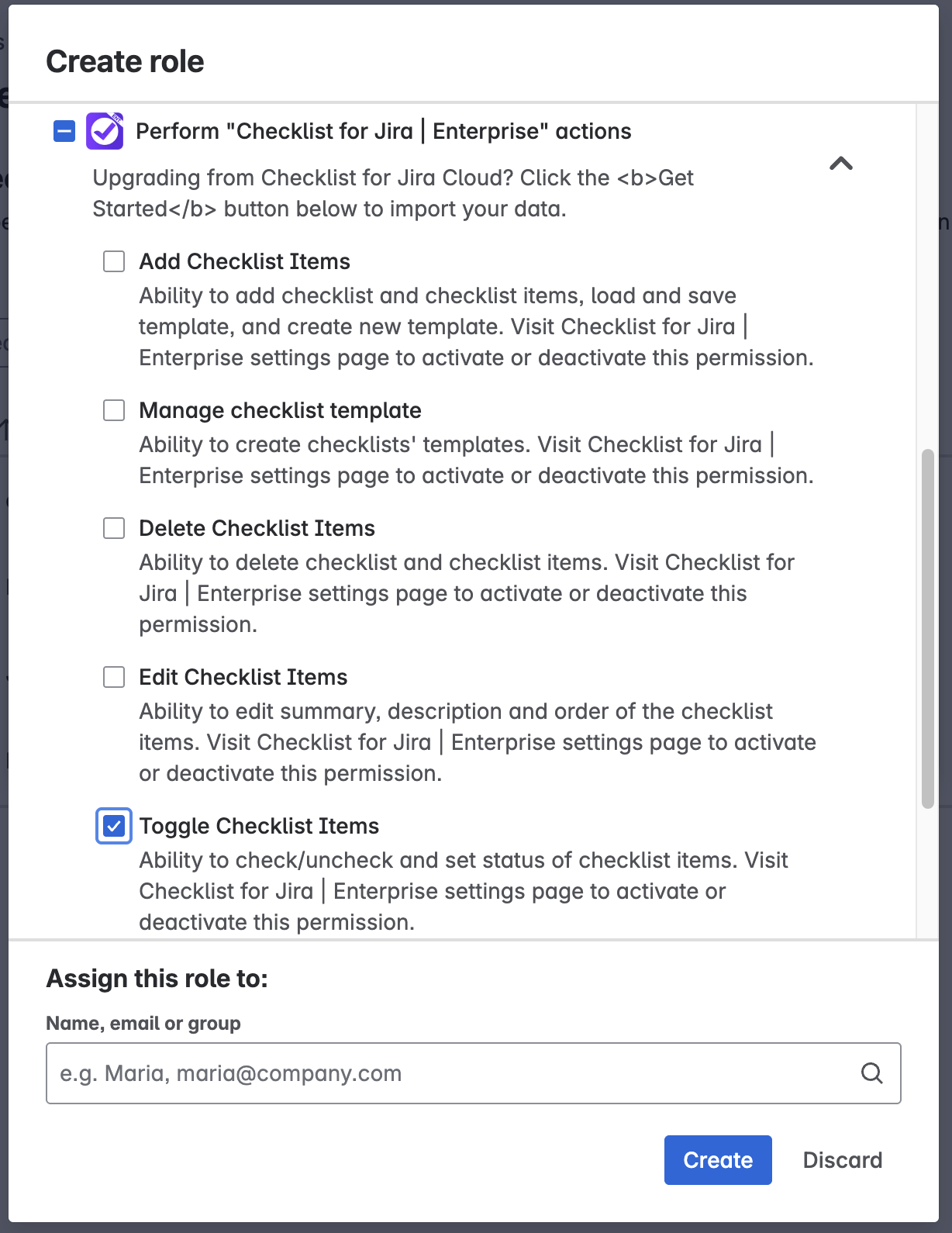Image resolution: width=952 pixels, height=1233 pixels.
Task: Click the Edit Checklist Items label
Action: tap(243, 677)
